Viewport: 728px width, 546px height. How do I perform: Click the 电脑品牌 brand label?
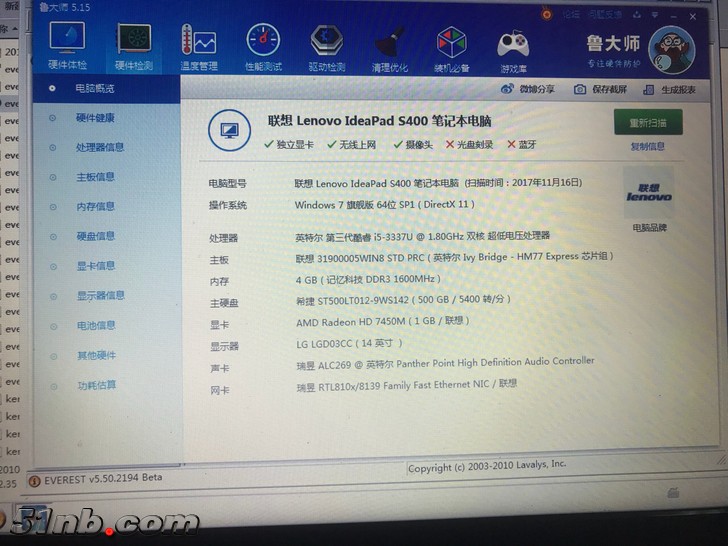pyautogui.click(x=649, y=228)
